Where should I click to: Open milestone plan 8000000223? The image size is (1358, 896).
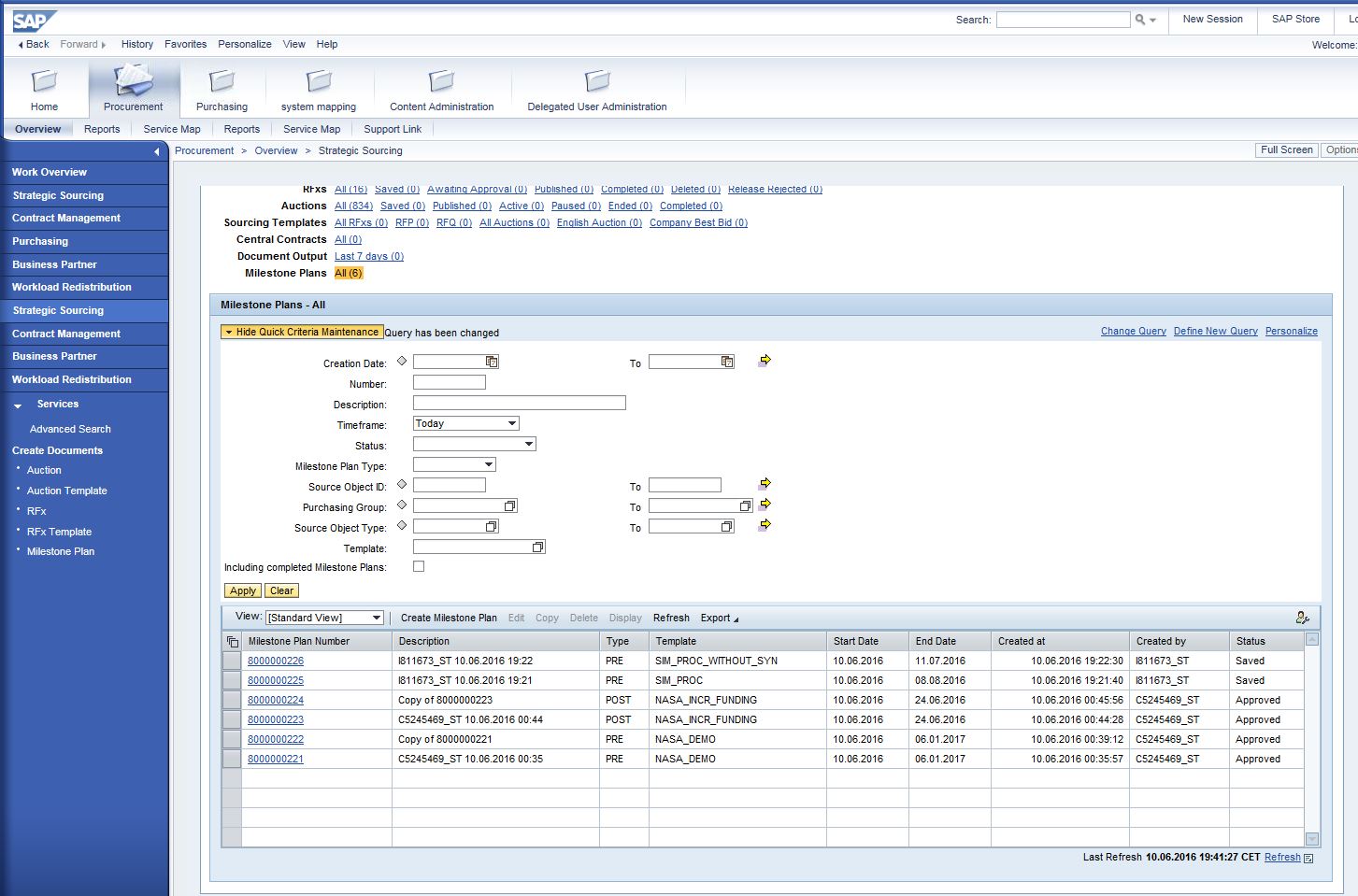click(275, 719)
